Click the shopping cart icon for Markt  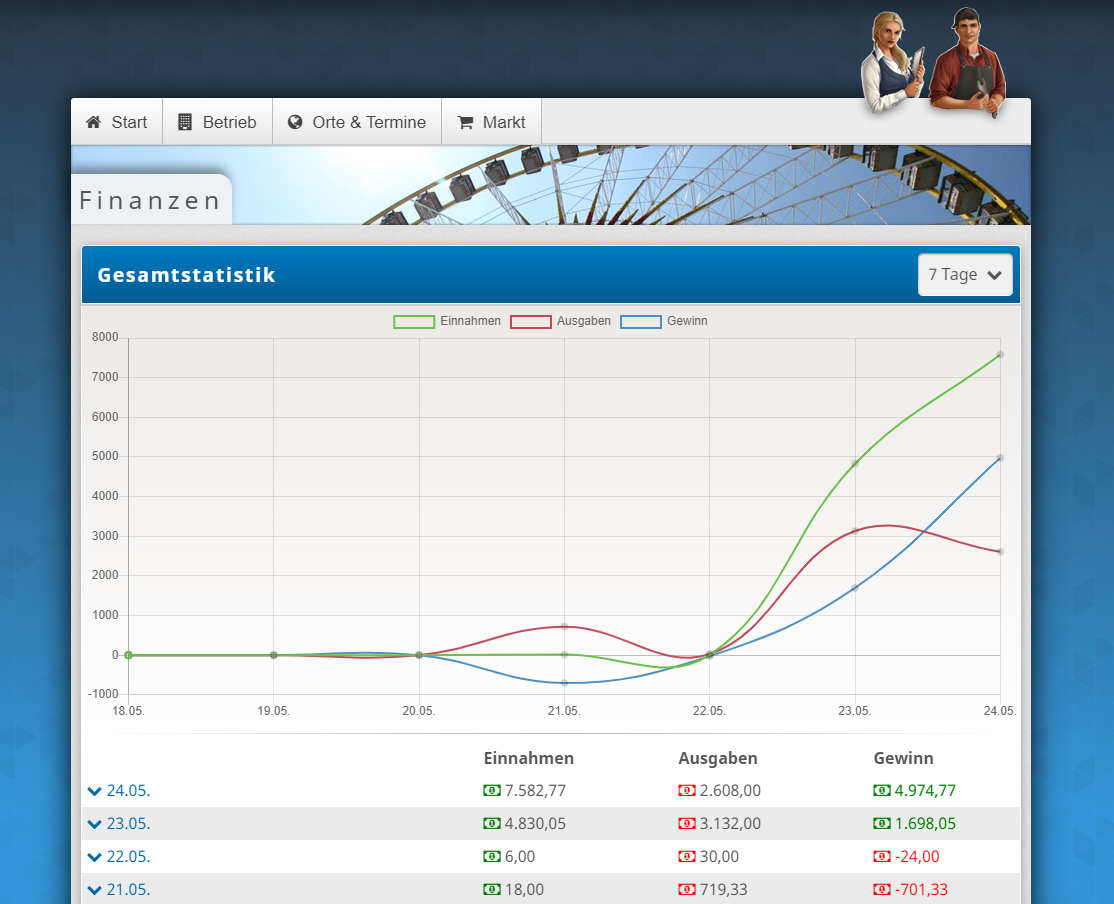click(x=465, y=122)
